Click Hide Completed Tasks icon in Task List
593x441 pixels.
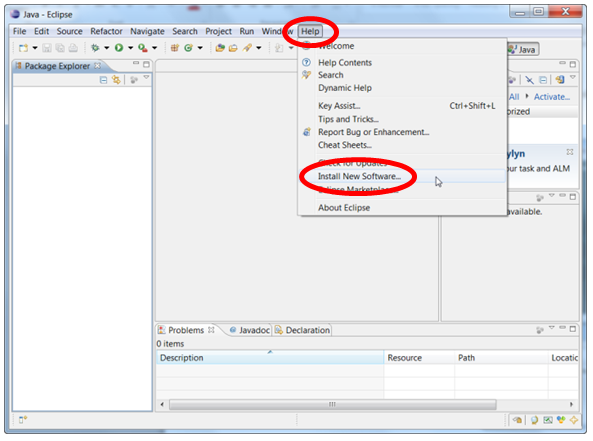tap(529, 80)
